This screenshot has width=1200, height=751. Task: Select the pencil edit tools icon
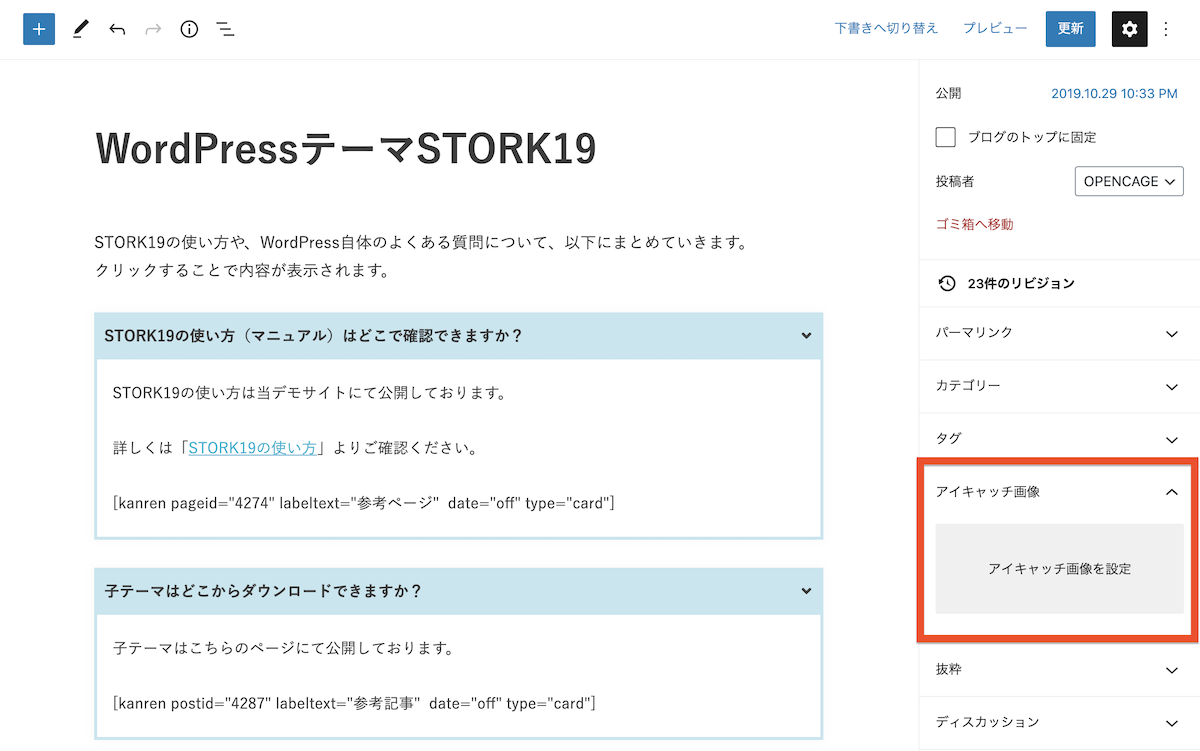[81, 29]
